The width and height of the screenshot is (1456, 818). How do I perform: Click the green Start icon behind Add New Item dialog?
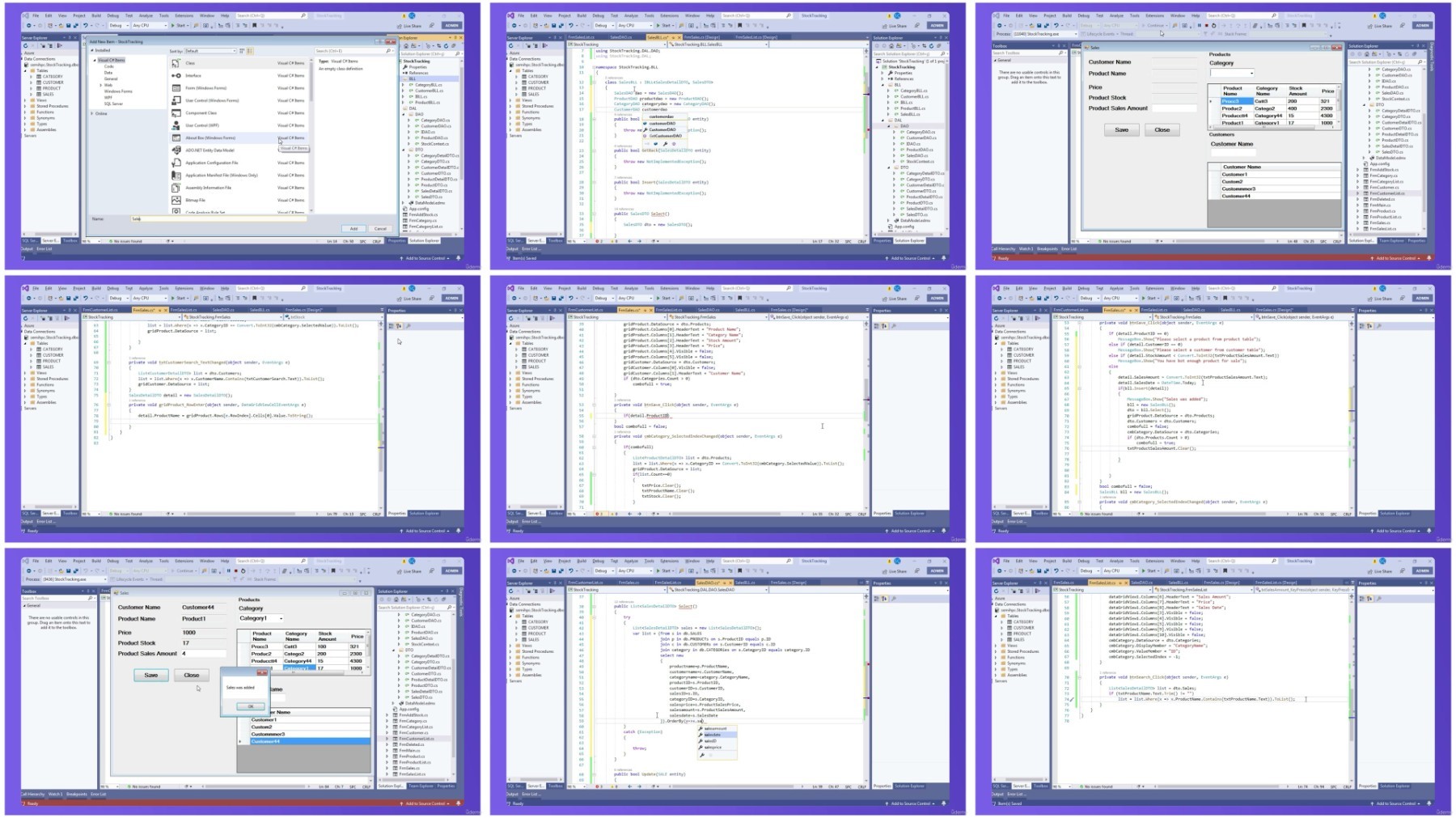[x=173, y=25]
